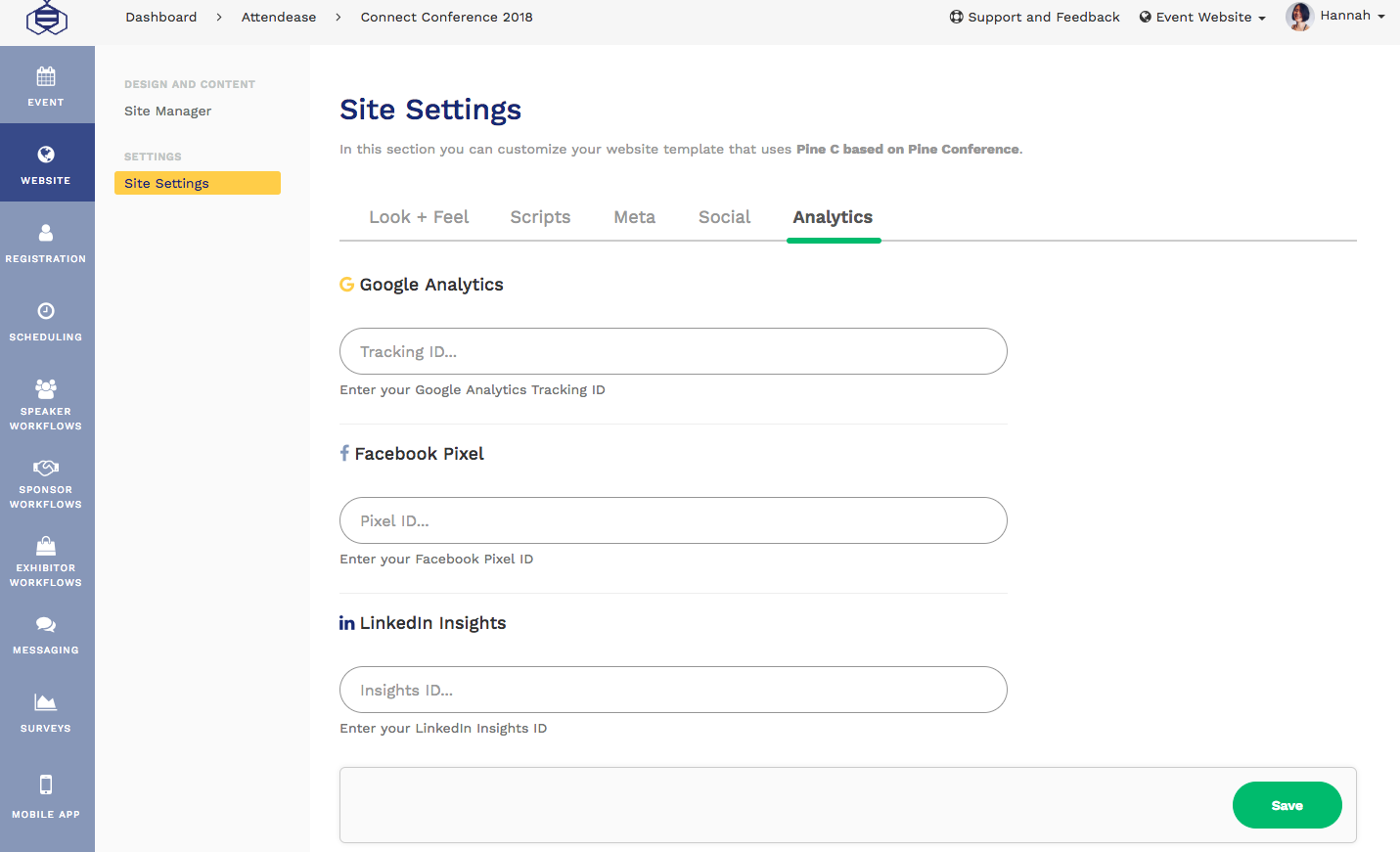The image size is (1400, 852).
Task: Open Sponsor Workflows handshake icon
Action: (x=46, y=469)
